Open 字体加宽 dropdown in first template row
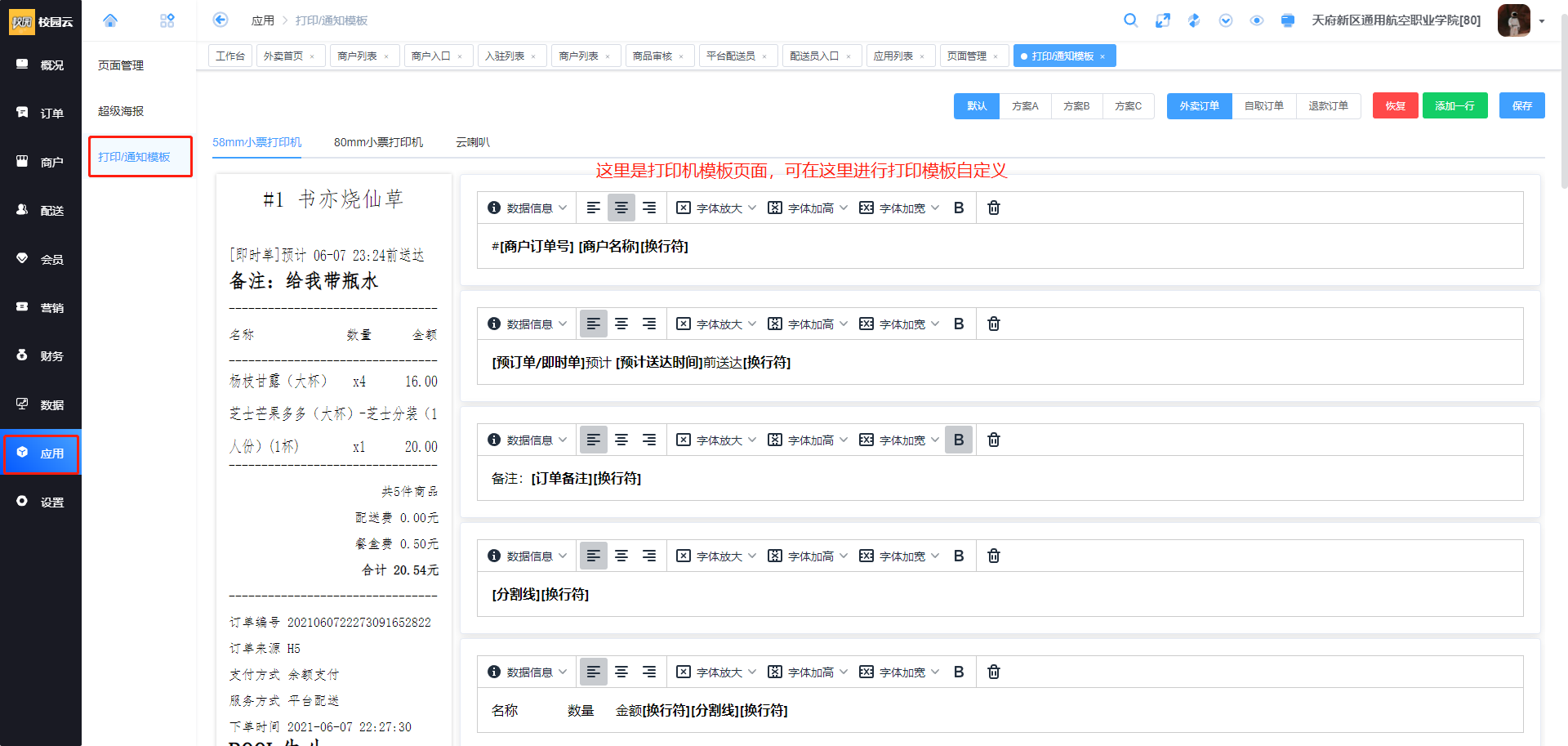The width and height of the screenshot is (1568, 746). click(899, 208)
